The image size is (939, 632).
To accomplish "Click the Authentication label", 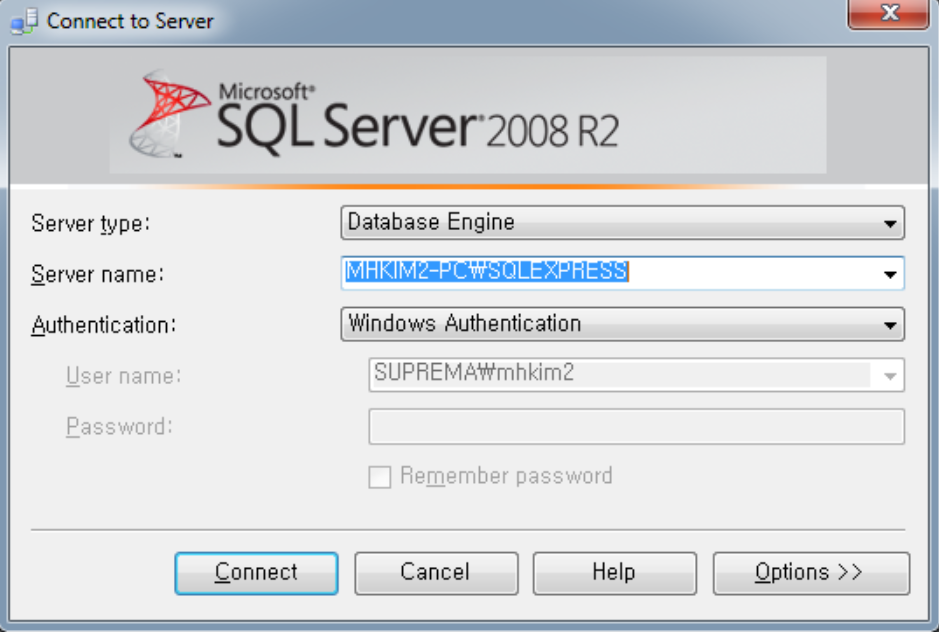I will point(104,325).
